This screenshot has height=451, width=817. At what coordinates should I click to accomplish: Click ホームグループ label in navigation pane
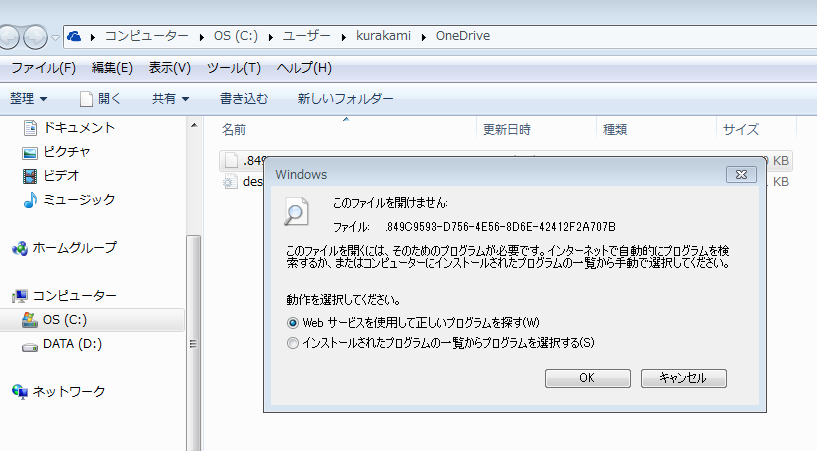(x=75, y=247)
